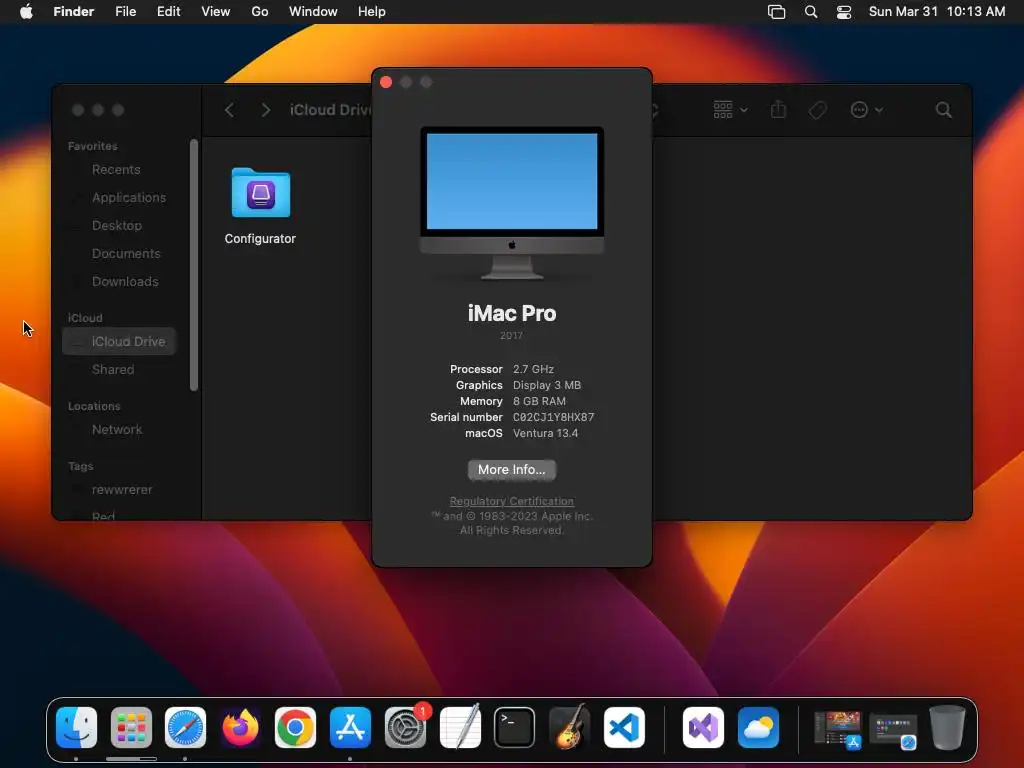
Task: Click the Finder sidebar scrollbar
Action: pyautogui.click(x=193, y=264)
